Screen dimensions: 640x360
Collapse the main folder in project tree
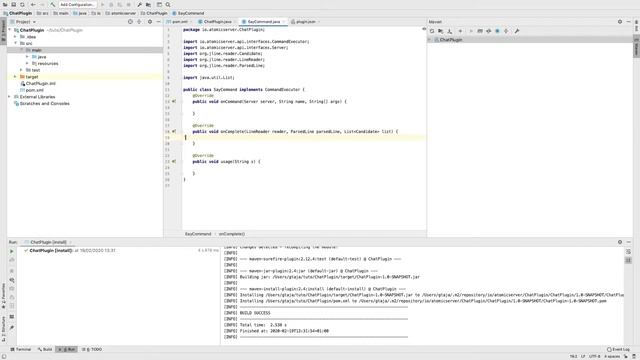click(22, 50)
